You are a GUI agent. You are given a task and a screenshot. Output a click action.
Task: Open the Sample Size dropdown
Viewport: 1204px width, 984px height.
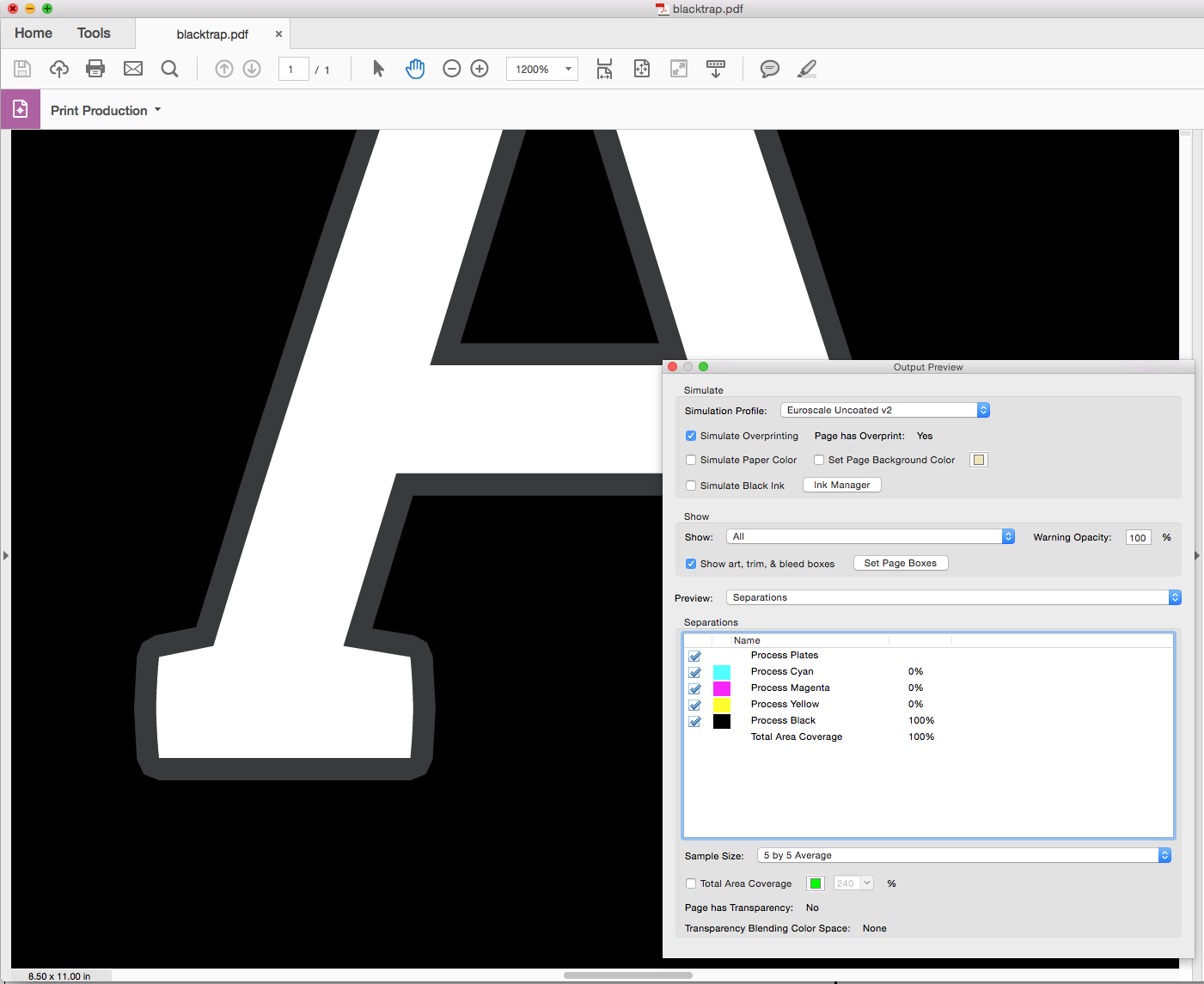point(964,855)
